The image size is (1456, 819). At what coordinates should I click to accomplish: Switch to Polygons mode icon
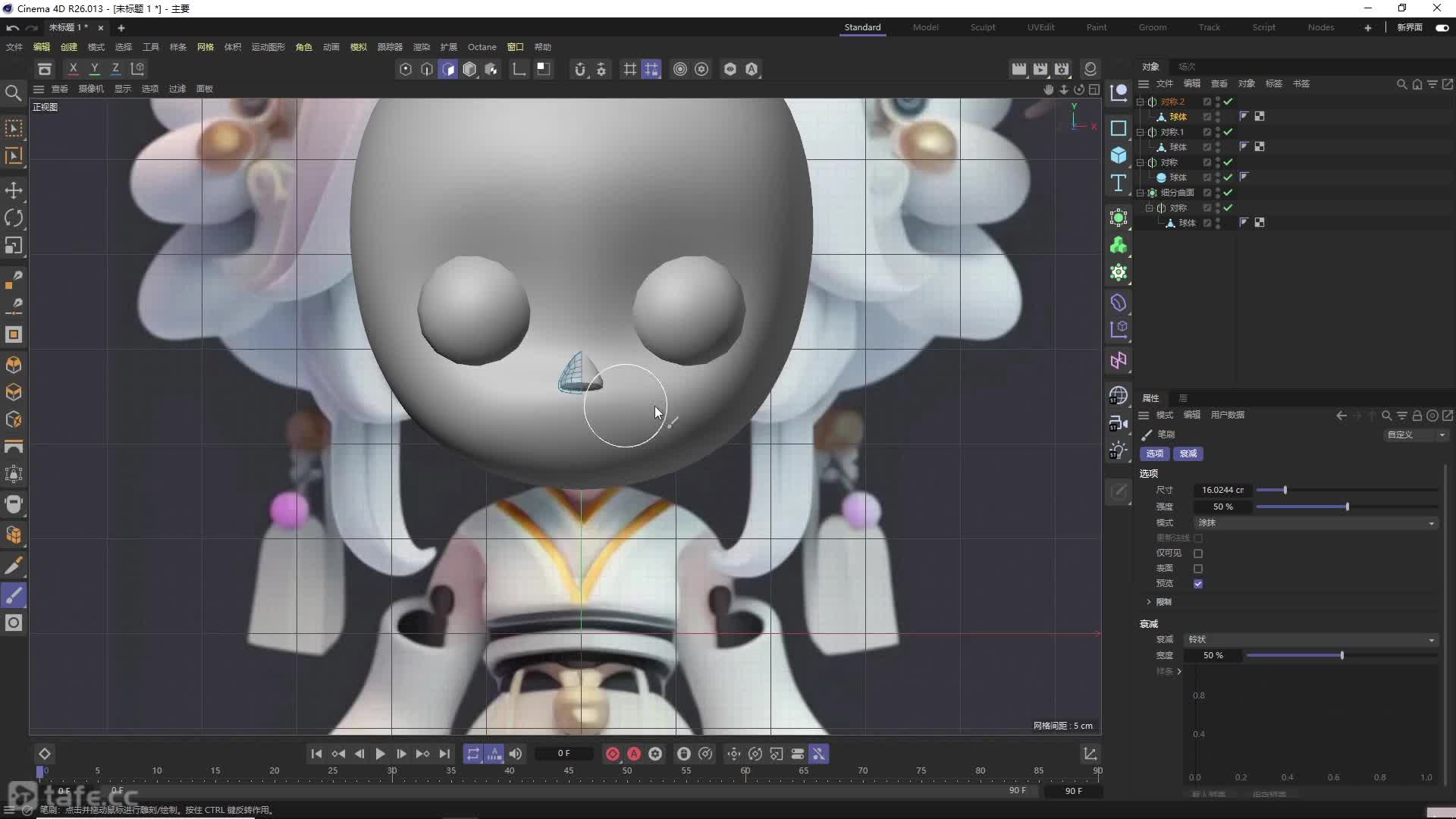[x=448, y=69]
